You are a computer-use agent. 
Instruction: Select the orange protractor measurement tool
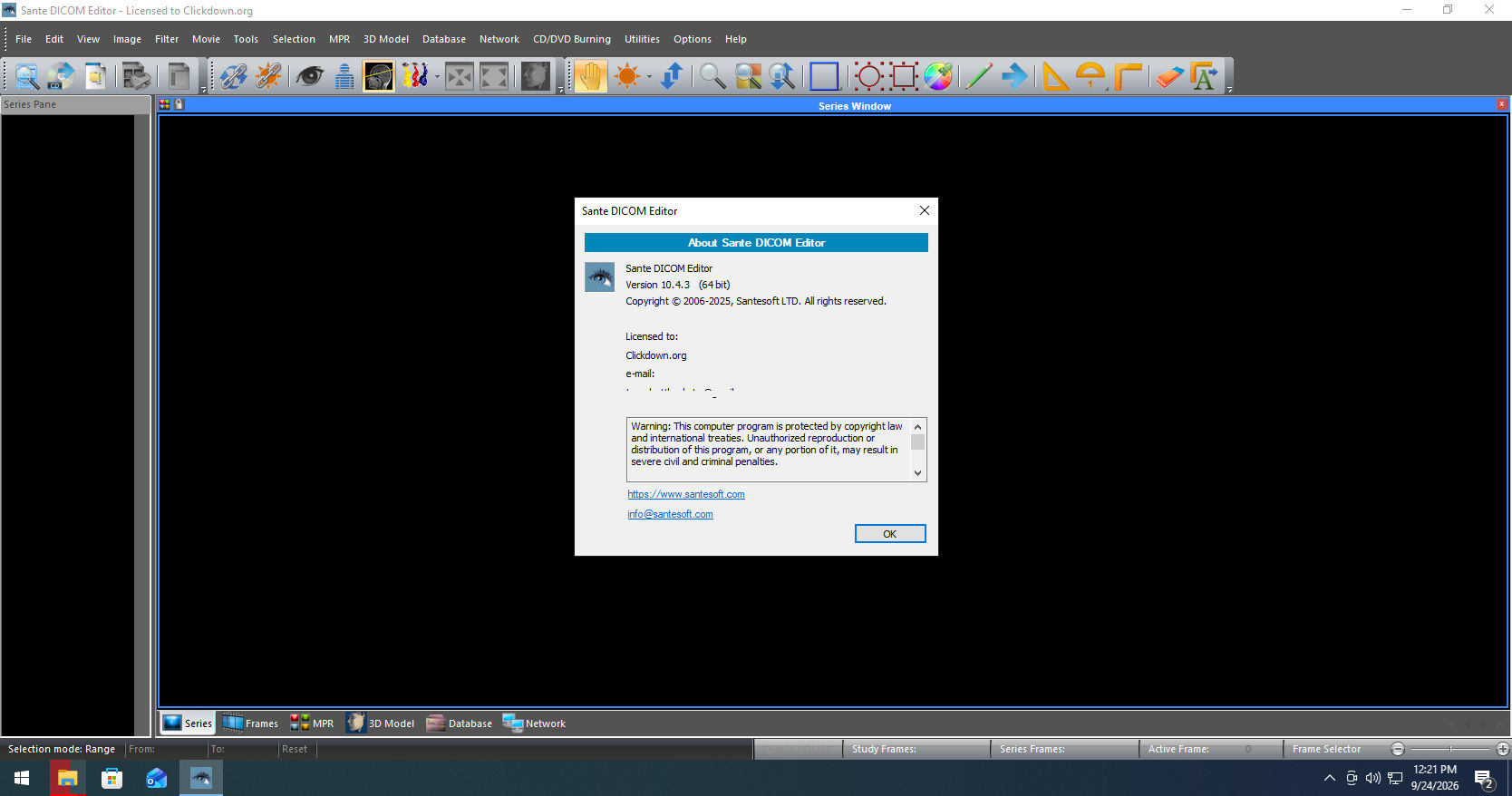coord(1090,76)
